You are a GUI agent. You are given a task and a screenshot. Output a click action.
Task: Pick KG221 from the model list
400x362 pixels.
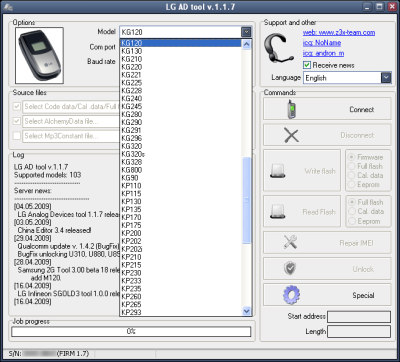tap(180, 75)
